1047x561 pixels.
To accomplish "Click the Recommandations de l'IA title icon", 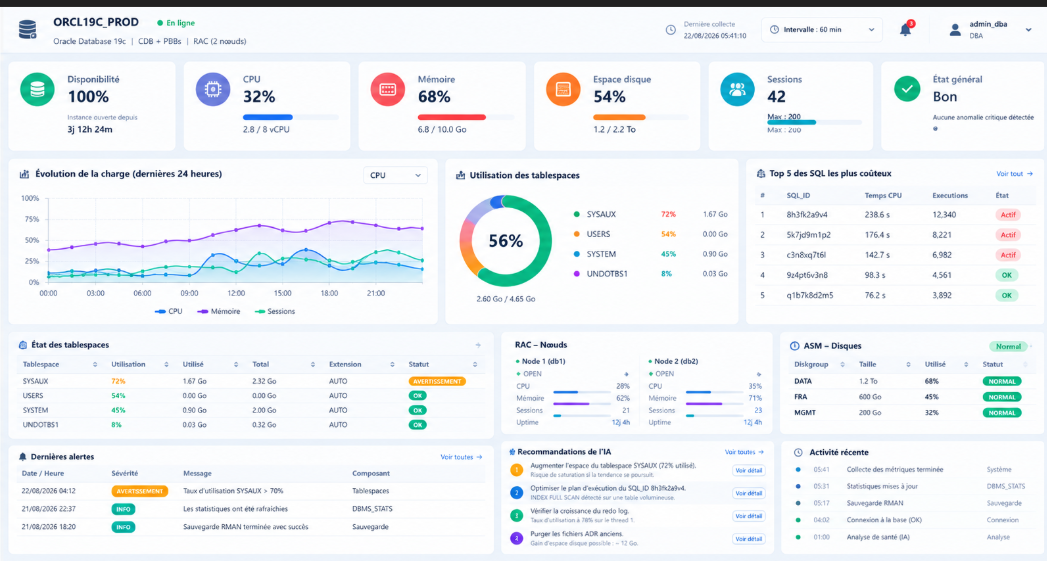I will tap(512, 452).
